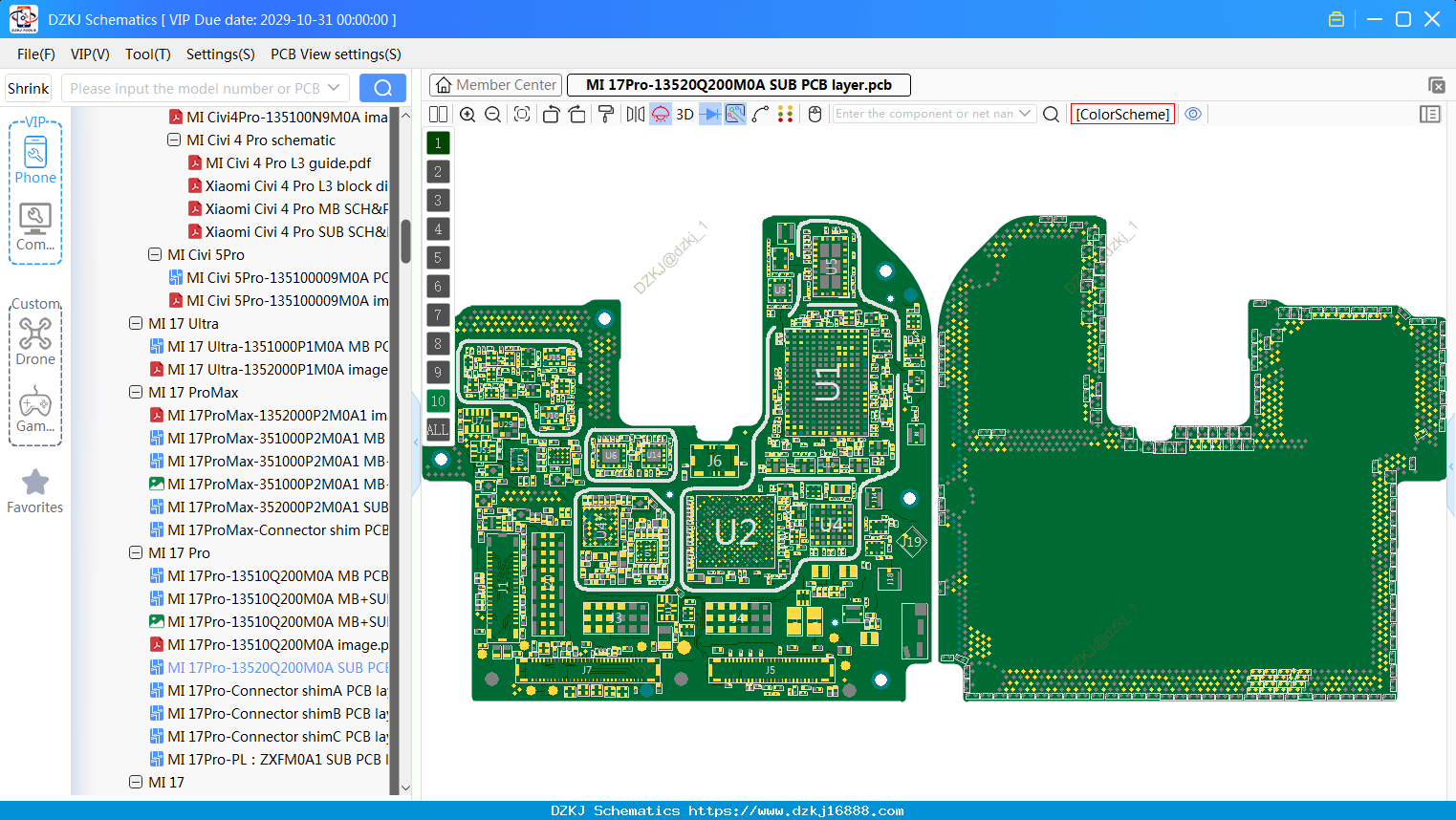Show layer 2

click(438, 171)
